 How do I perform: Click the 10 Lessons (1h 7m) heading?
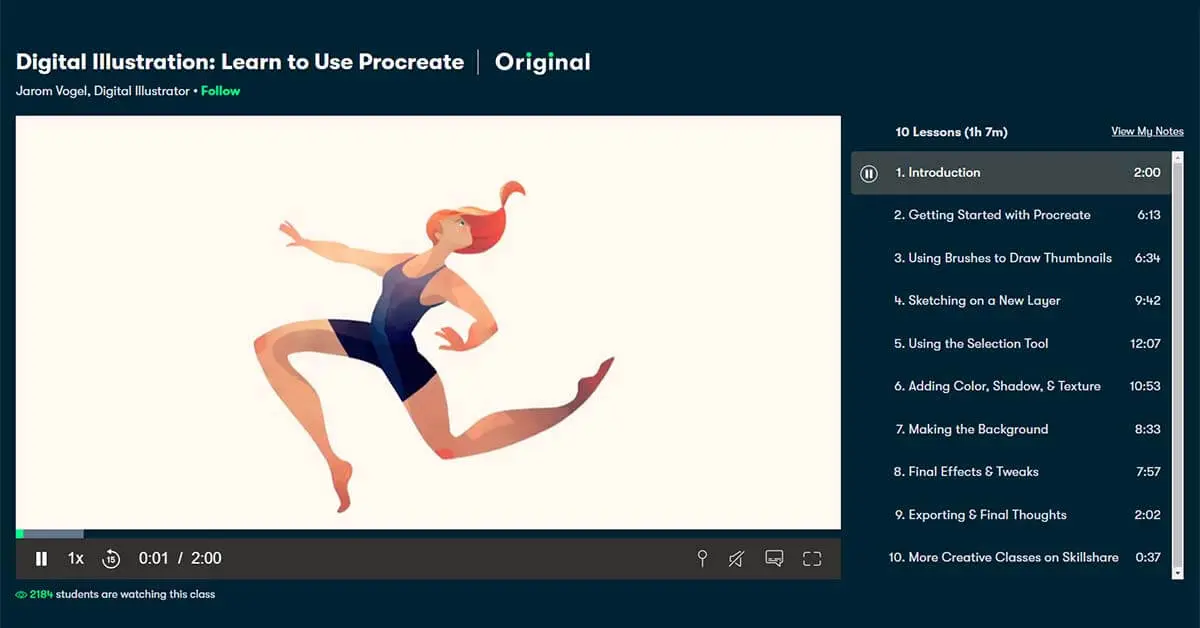click(951, 132)
